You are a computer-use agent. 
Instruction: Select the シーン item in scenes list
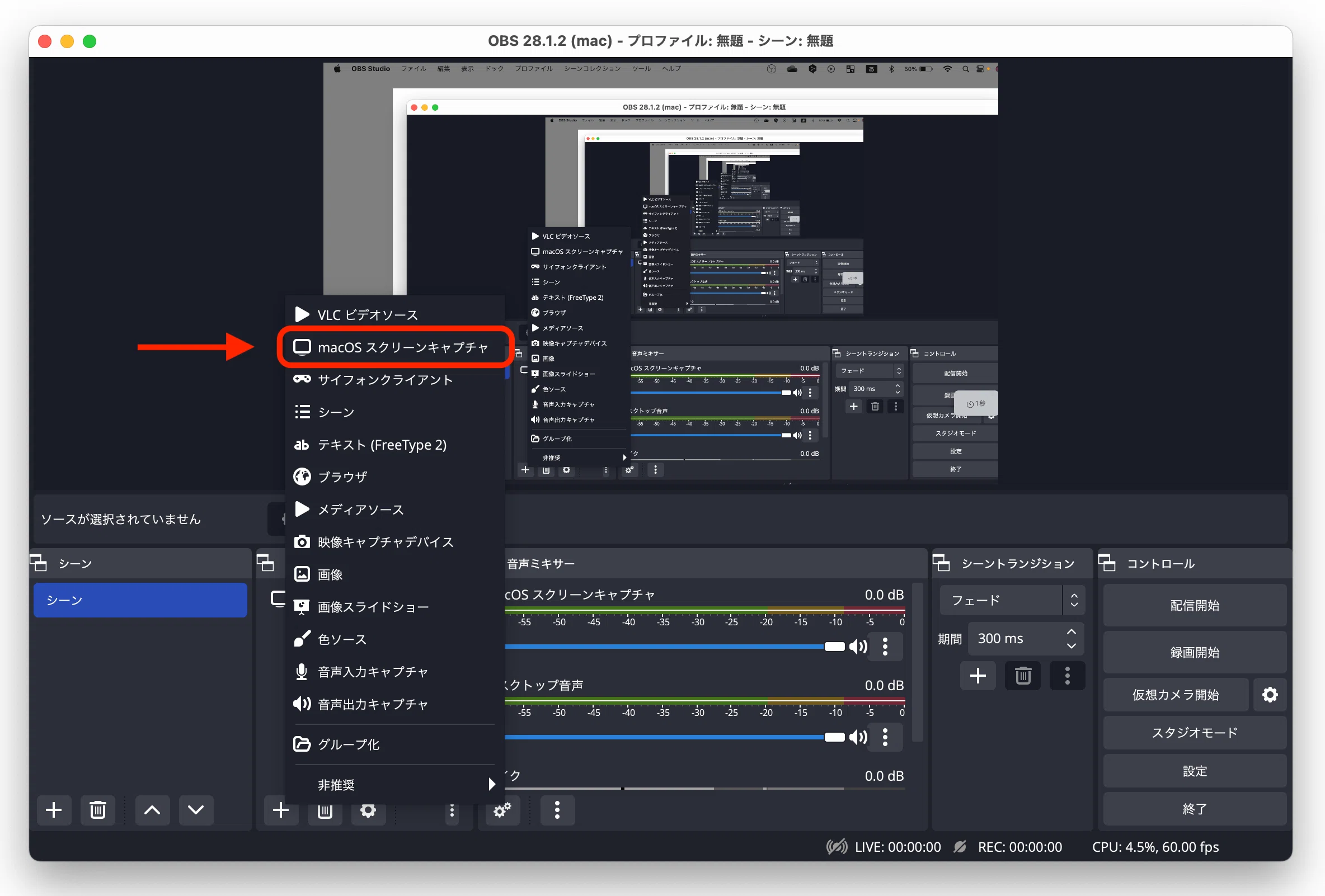(x=140, y=600)
